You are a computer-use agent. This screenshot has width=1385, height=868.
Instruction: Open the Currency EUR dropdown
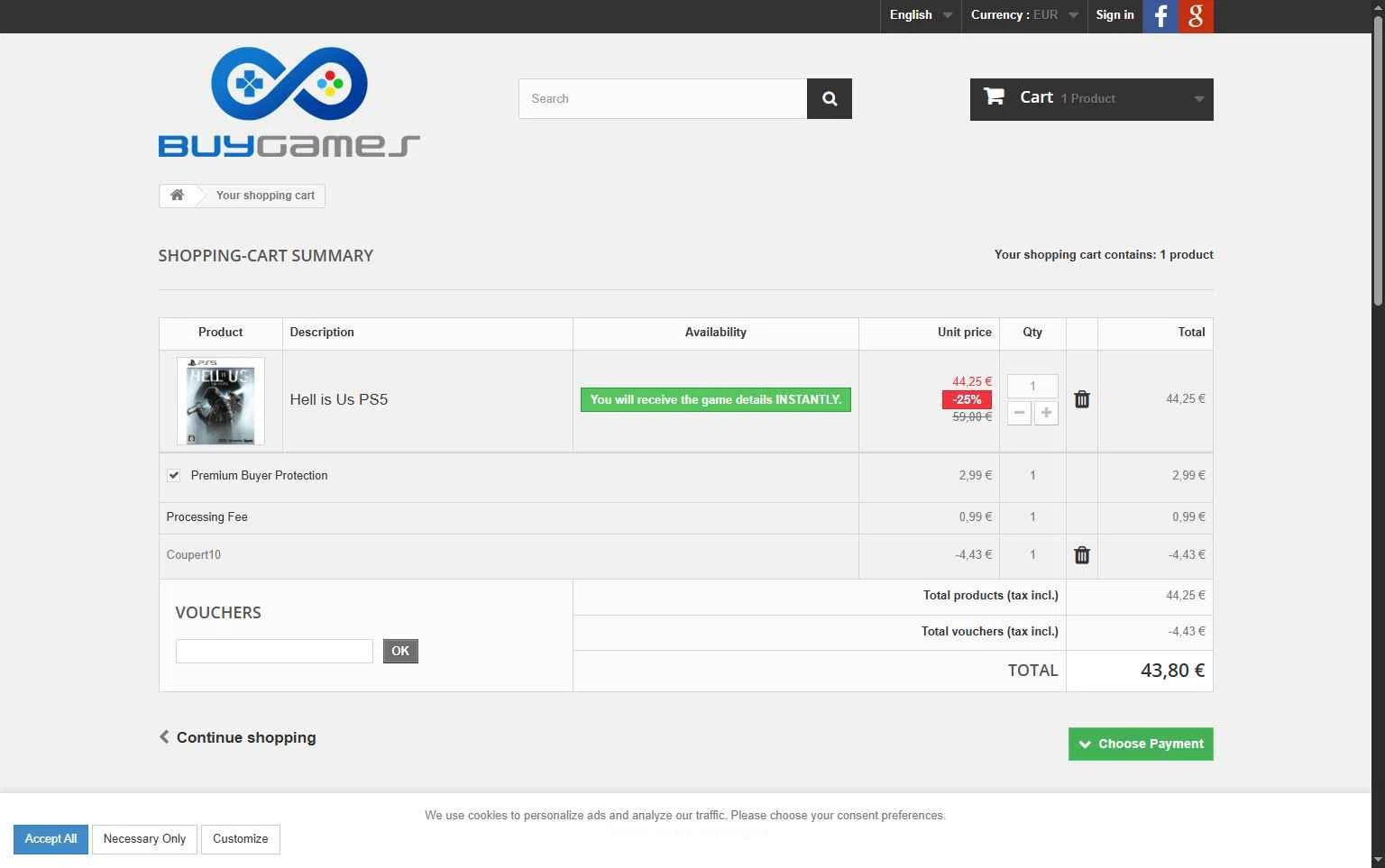(x=1024, y=15)
